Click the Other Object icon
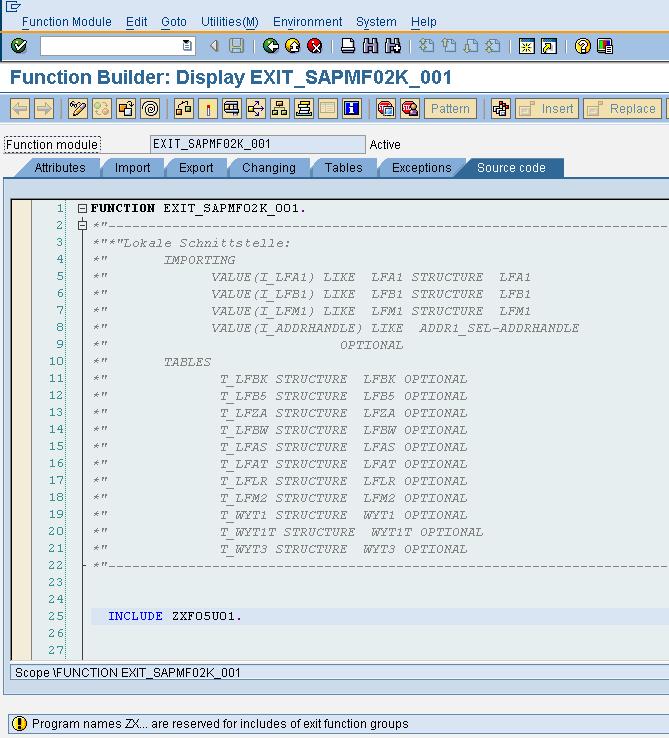Screen dimensions: 669x738 click(126, 109)
